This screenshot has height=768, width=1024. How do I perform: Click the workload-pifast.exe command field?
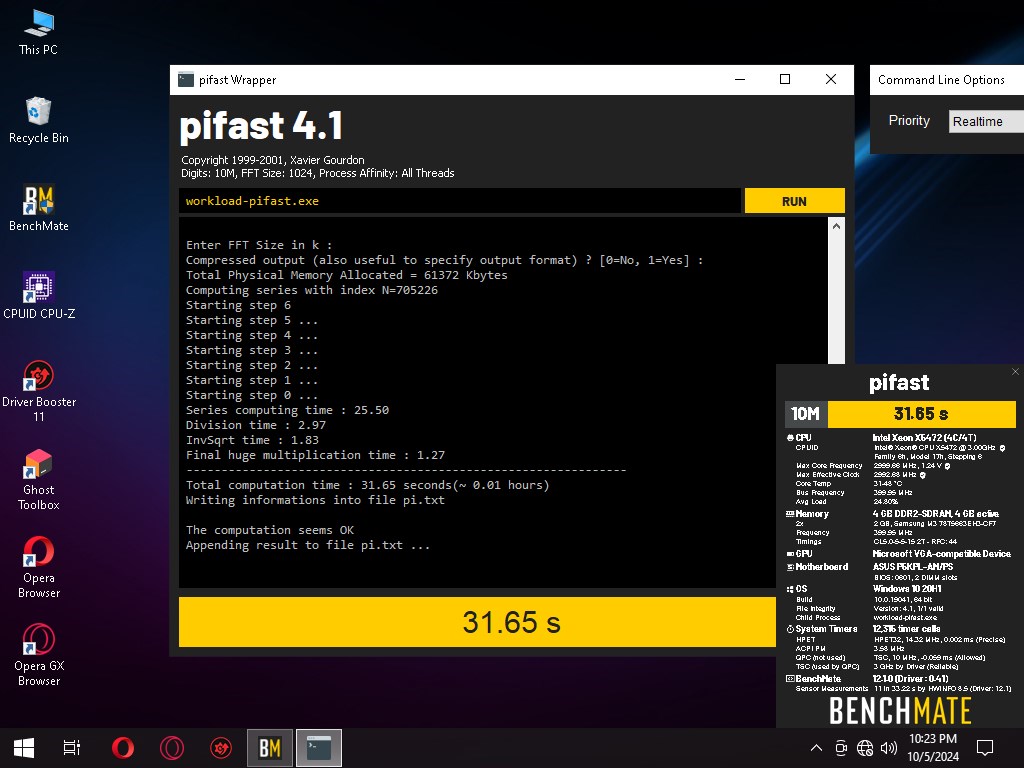(x=460, y=201)
